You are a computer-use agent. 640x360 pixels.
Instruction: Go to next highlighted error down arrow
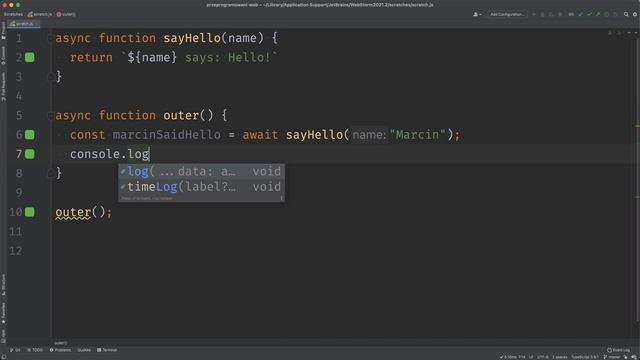click(x=636, y=33)
